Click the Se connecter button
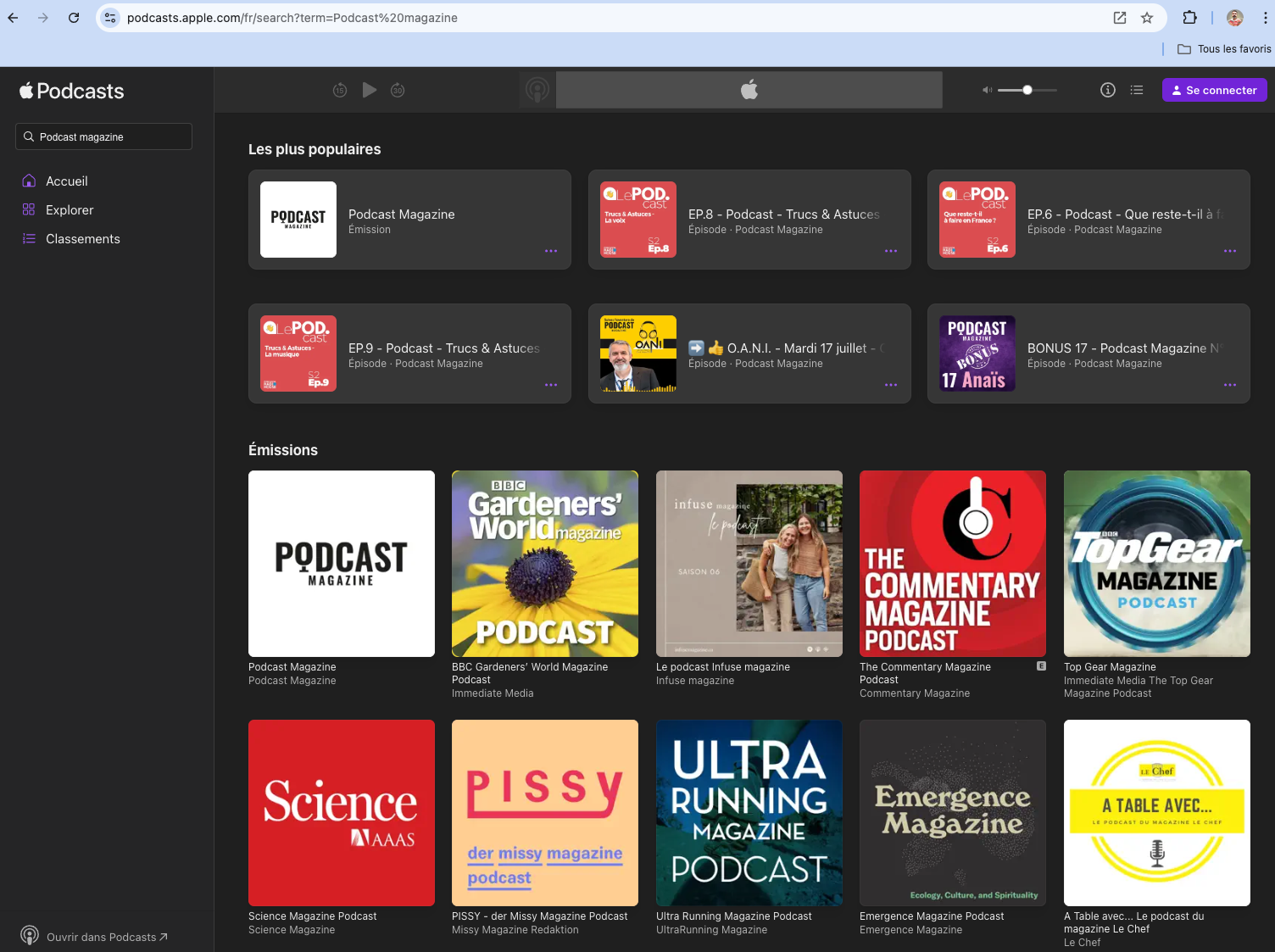Image resolution: width=1275 pixels, height=952 pixels. point(1214,89)
